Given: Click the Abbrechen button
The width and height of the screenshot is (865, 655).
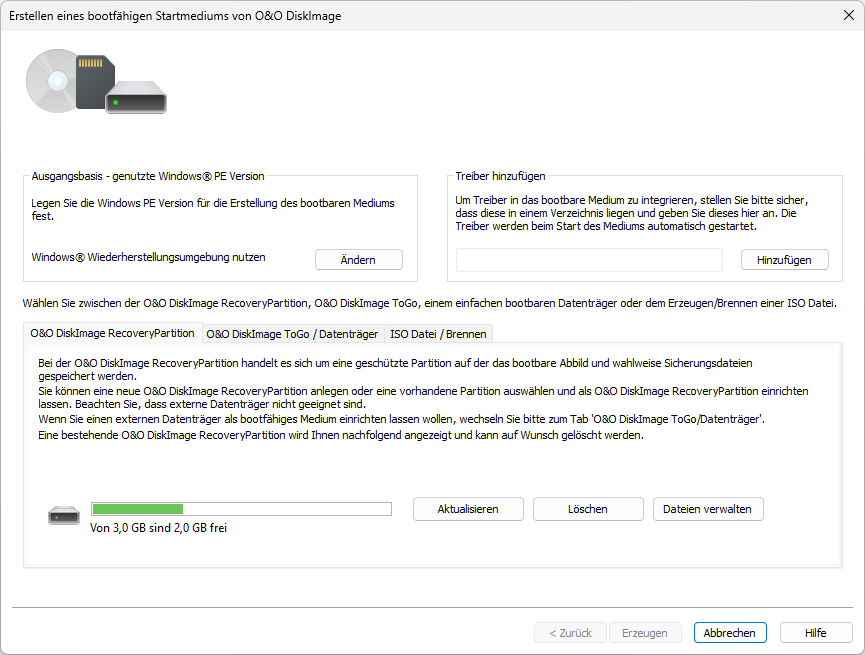Looking at the screenshot, I should [x=730, y=633].
